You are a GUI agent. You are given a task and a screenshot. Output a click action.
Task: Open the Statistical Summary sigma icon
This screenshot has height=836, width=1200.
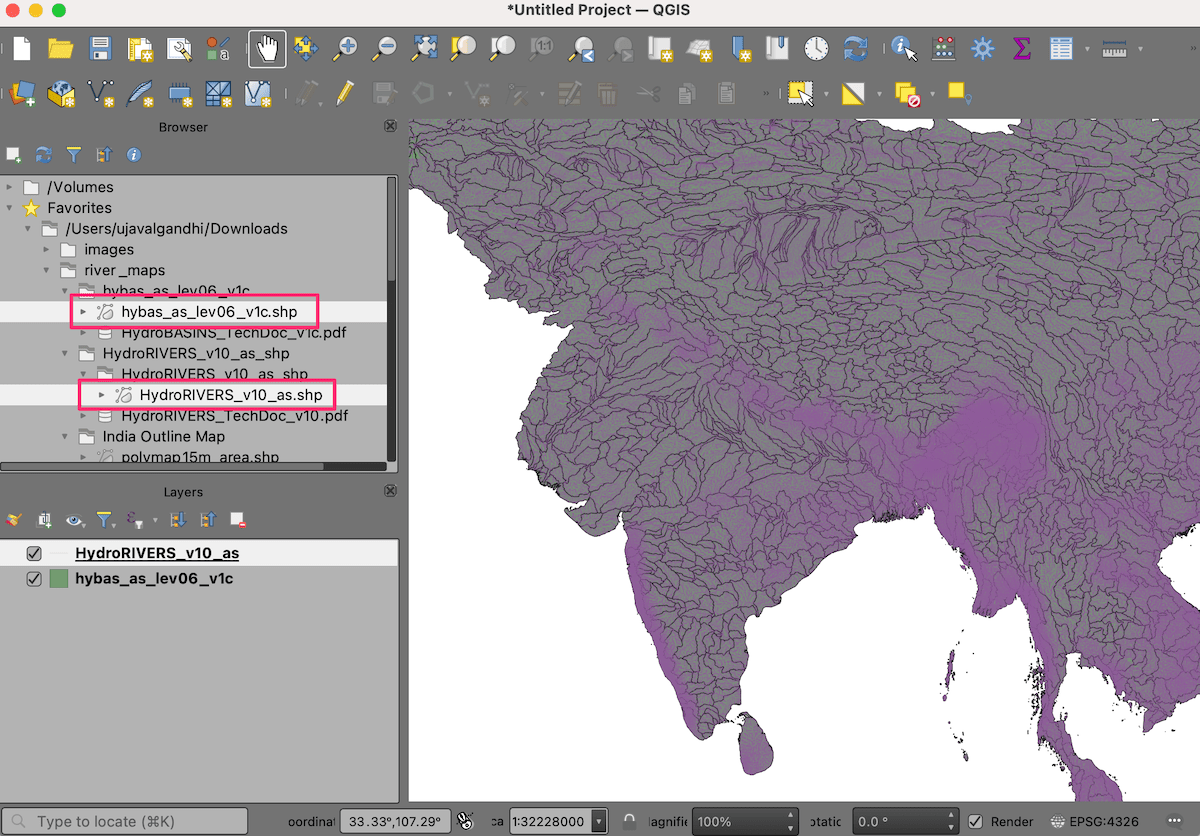[1021, 48]
